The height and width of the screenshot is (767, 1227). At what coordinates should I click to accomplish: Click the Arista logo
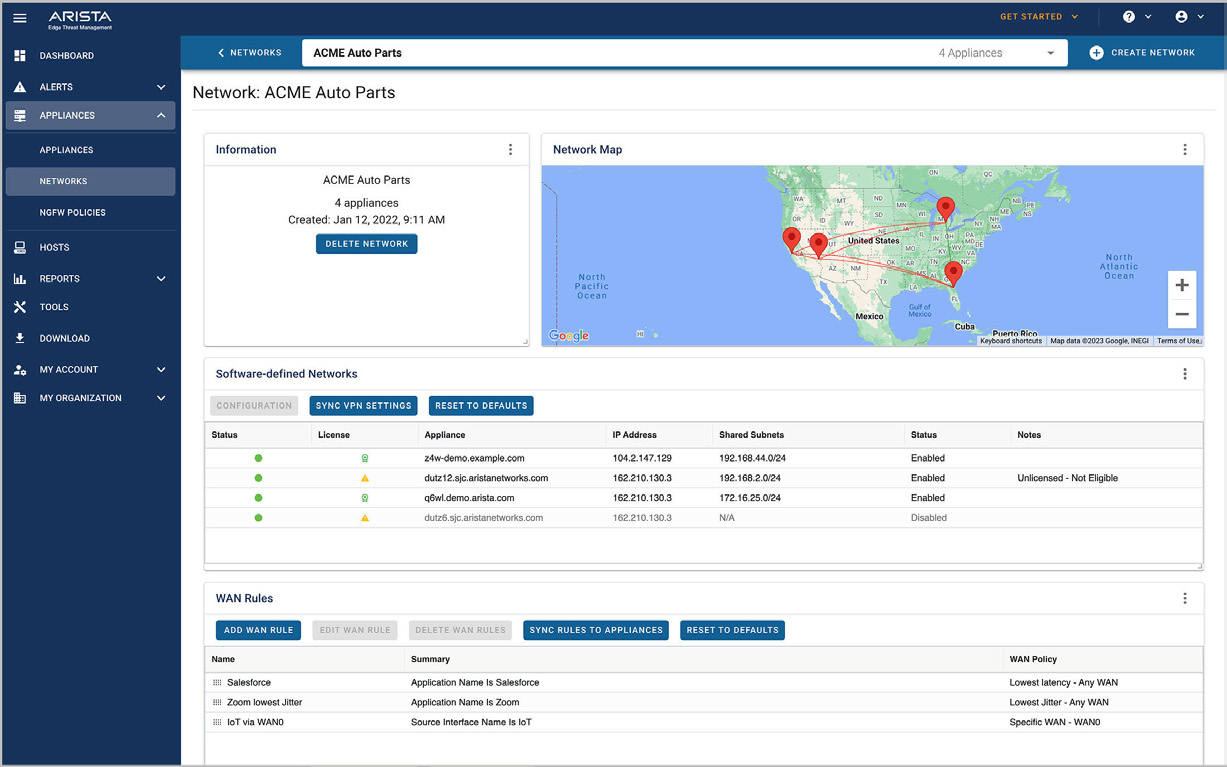pos(80,19)
